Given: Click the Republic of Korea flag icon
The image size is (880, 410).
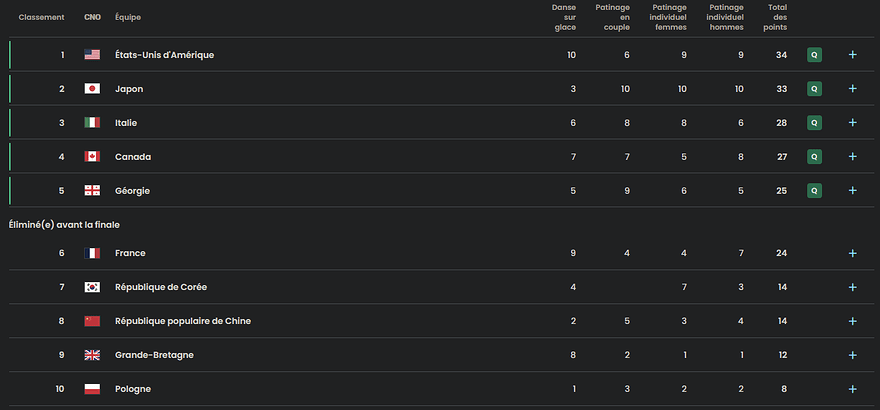Looking at the screenshot, I should pos(92,287).
